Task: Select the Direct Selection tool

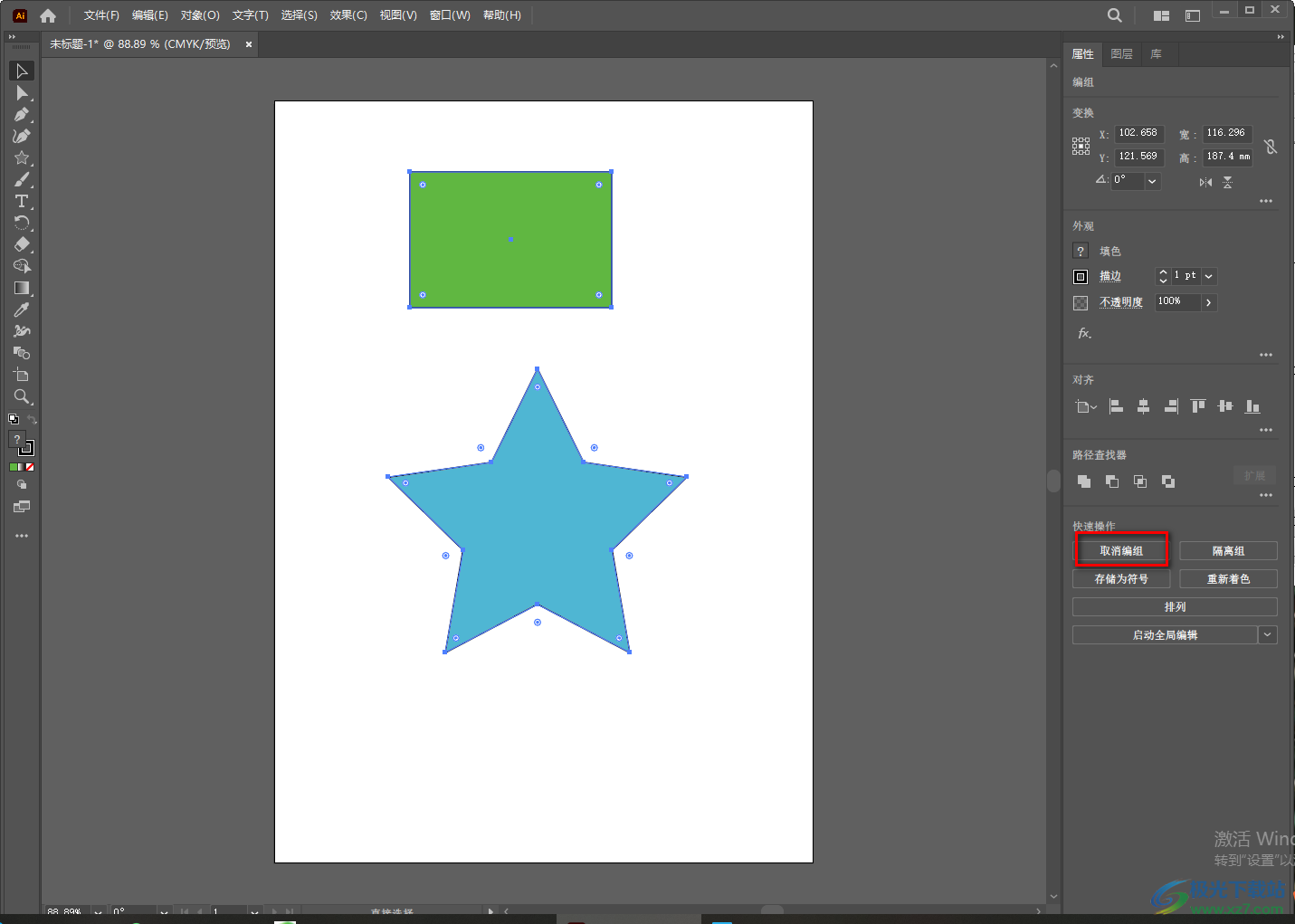Action: pos(22,92)
